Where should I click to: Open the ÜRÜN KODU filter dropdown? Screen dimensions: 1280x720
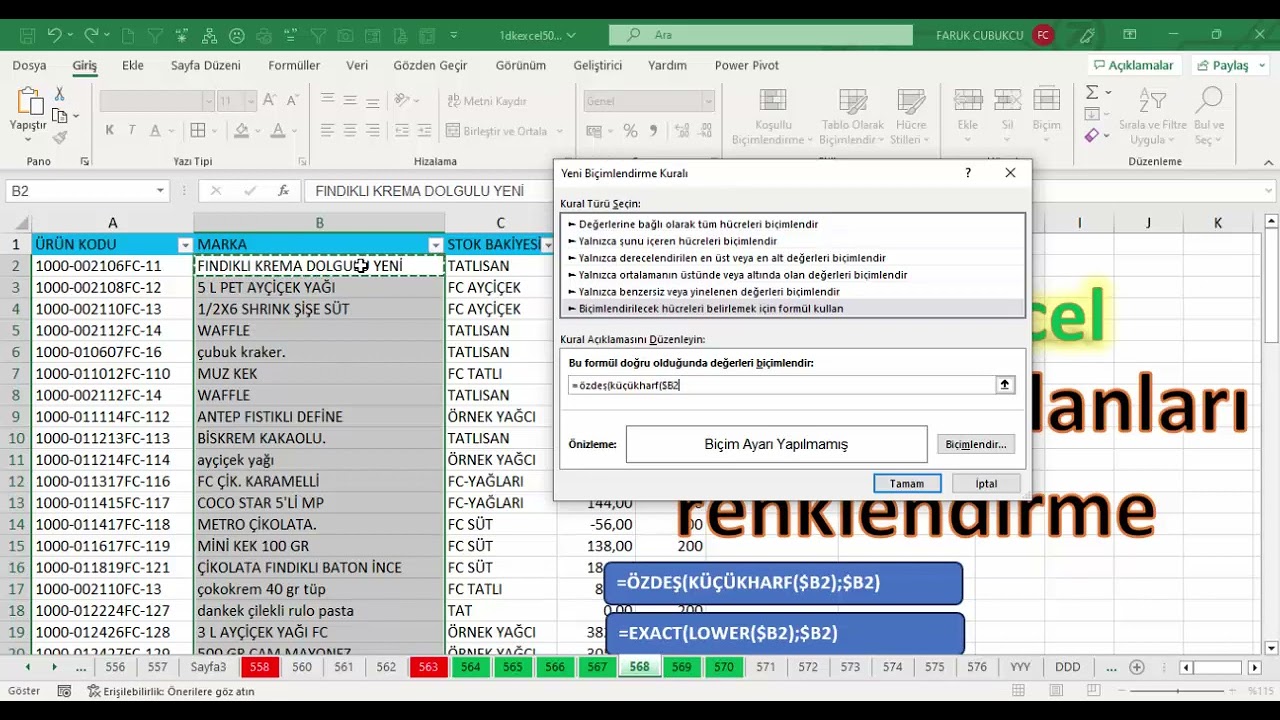[x=184, y=245]
